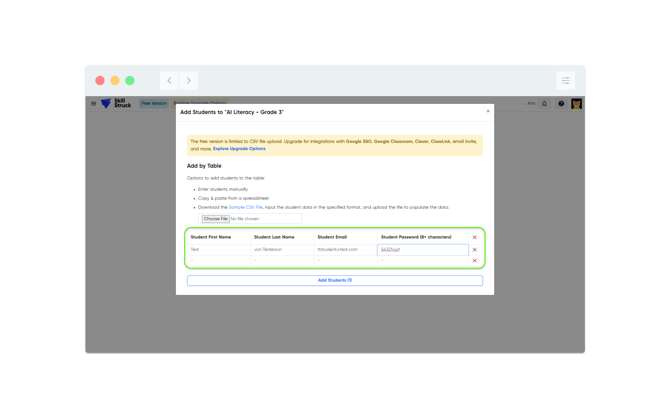The width and height of the screenshot is (670, 418).
Task: Download the Sample CSV File
Action: click(246, 207)
